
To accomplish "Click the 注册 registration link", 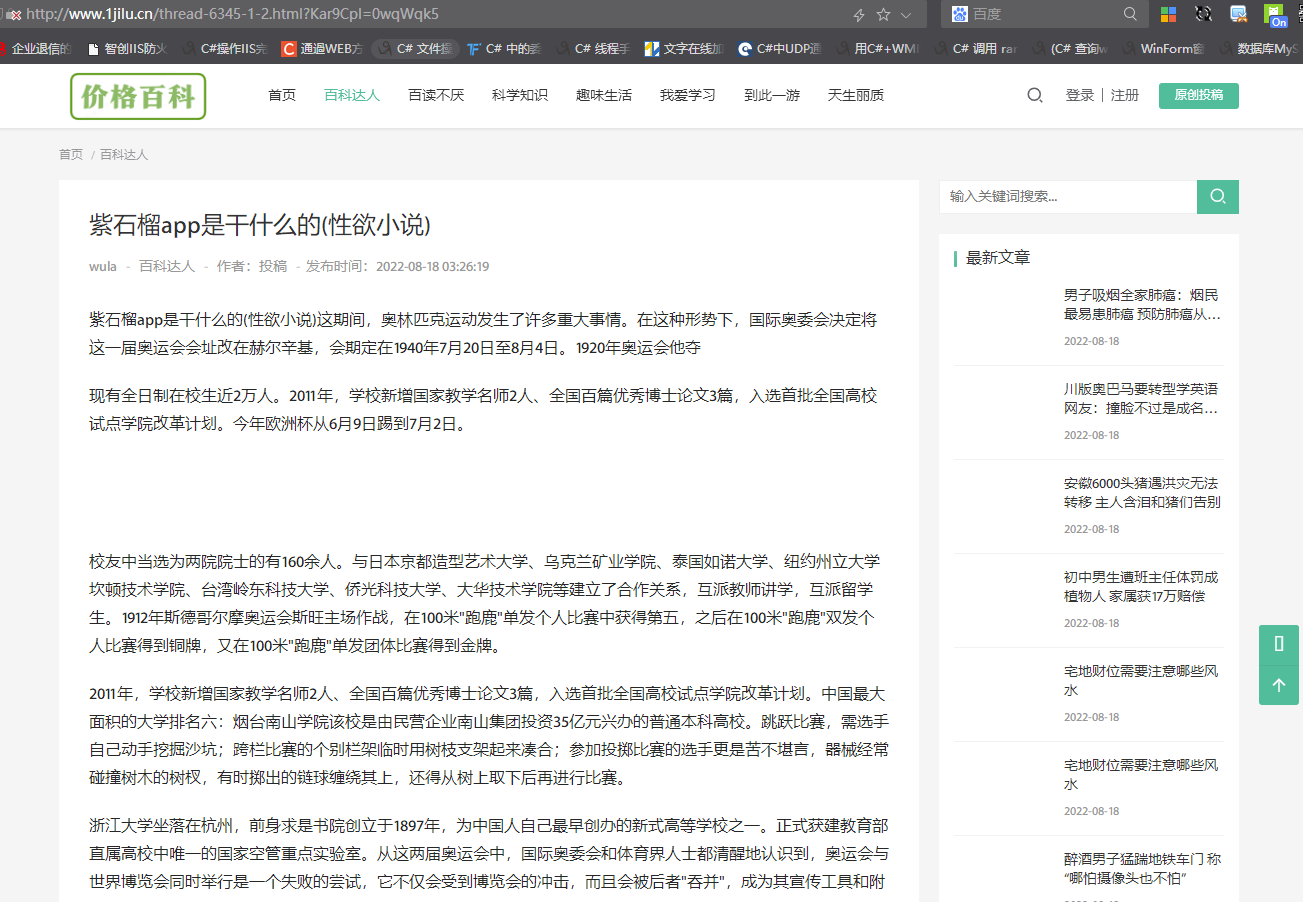I will [x=1128, y=95].
